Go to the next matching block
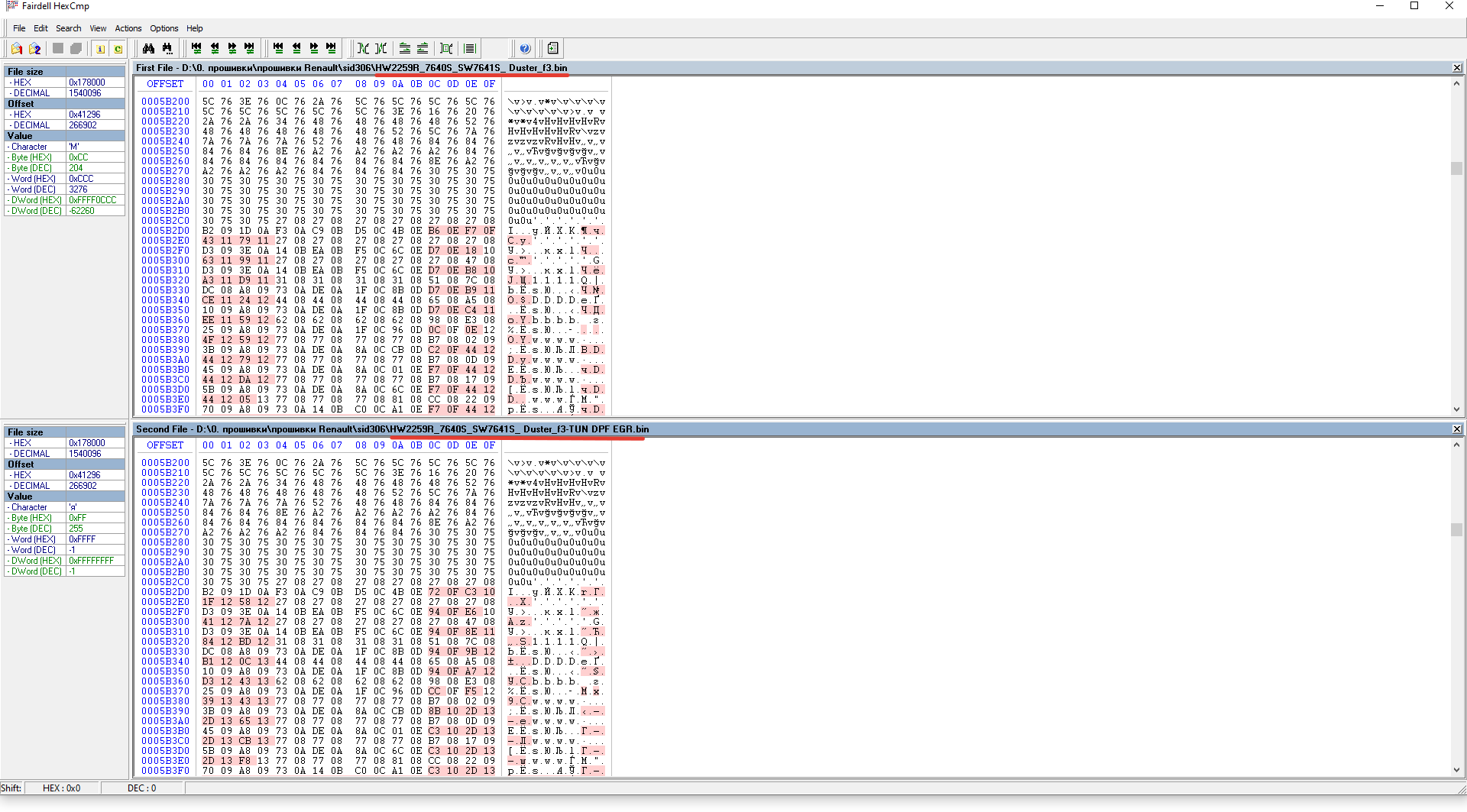 [x=314, y=49]
